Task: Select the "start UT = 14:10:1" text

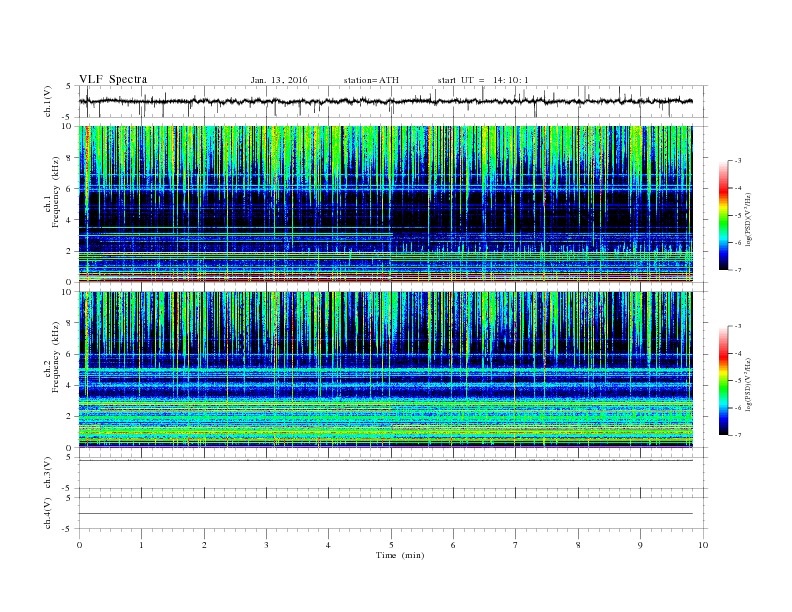Action: (483, 80)
